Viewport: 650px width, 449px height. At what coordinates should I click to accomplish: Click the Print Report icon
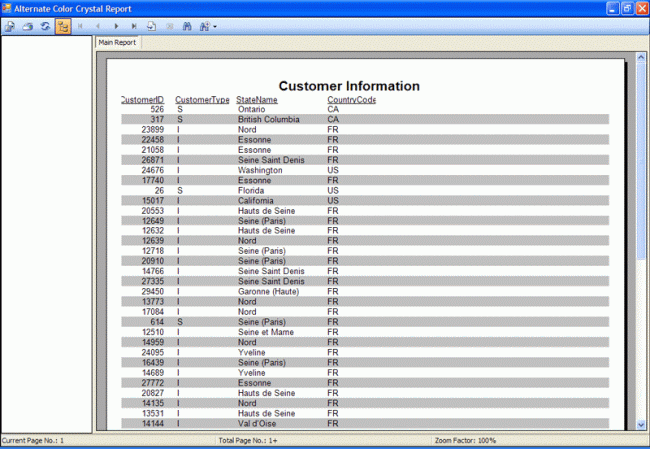(28, 27)
